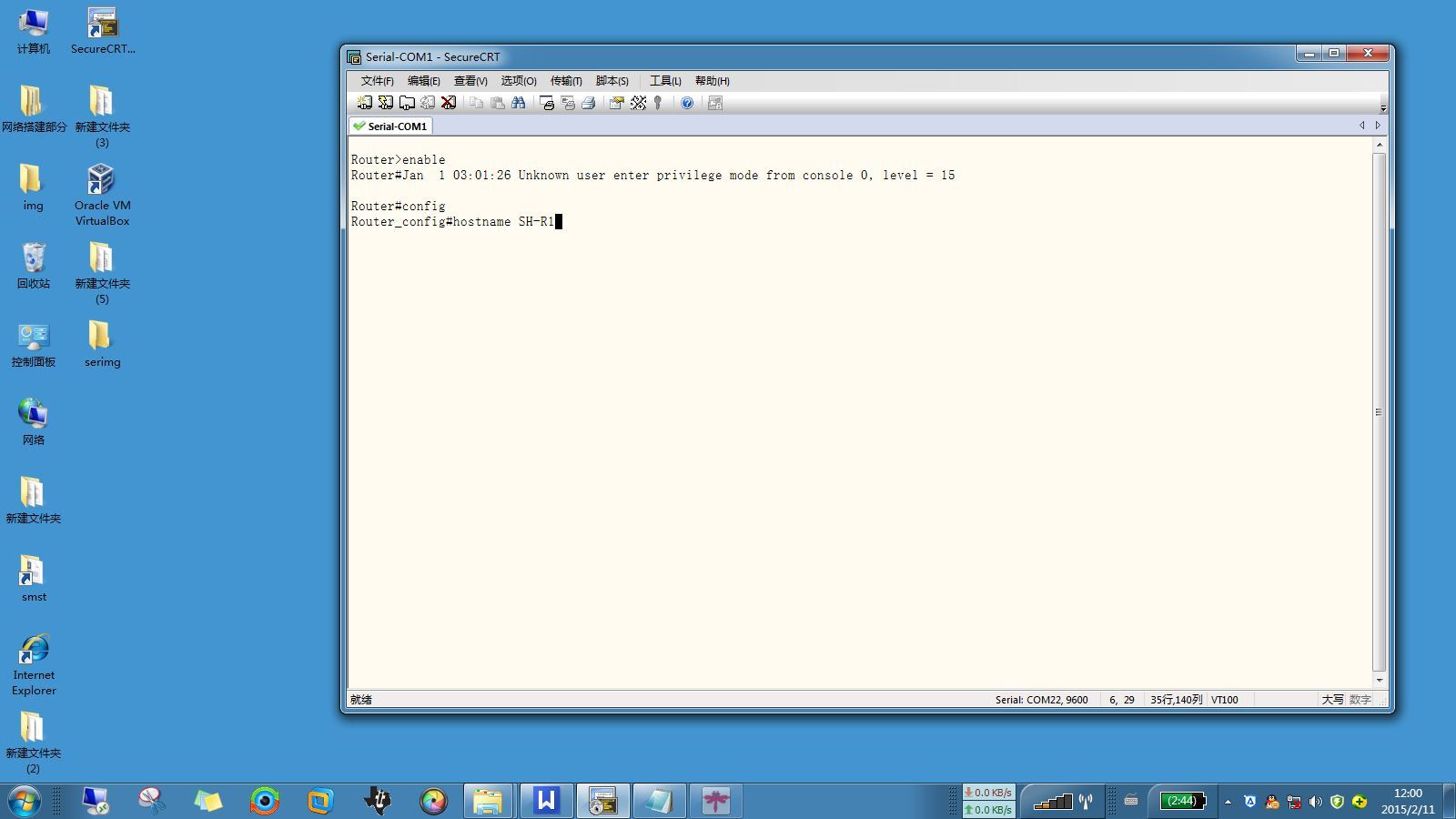
Task: Click the 'hostname SH-R1' command line text
Action: [503, 221]
